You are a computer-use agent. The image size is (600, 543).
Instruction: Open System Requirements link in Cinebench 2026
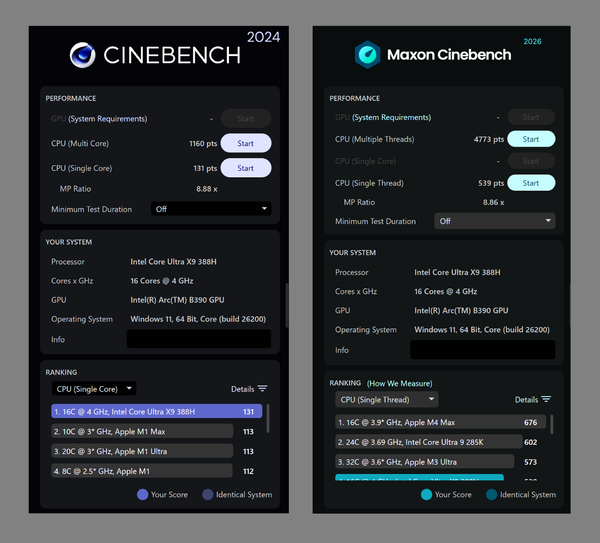coord(391,117)
